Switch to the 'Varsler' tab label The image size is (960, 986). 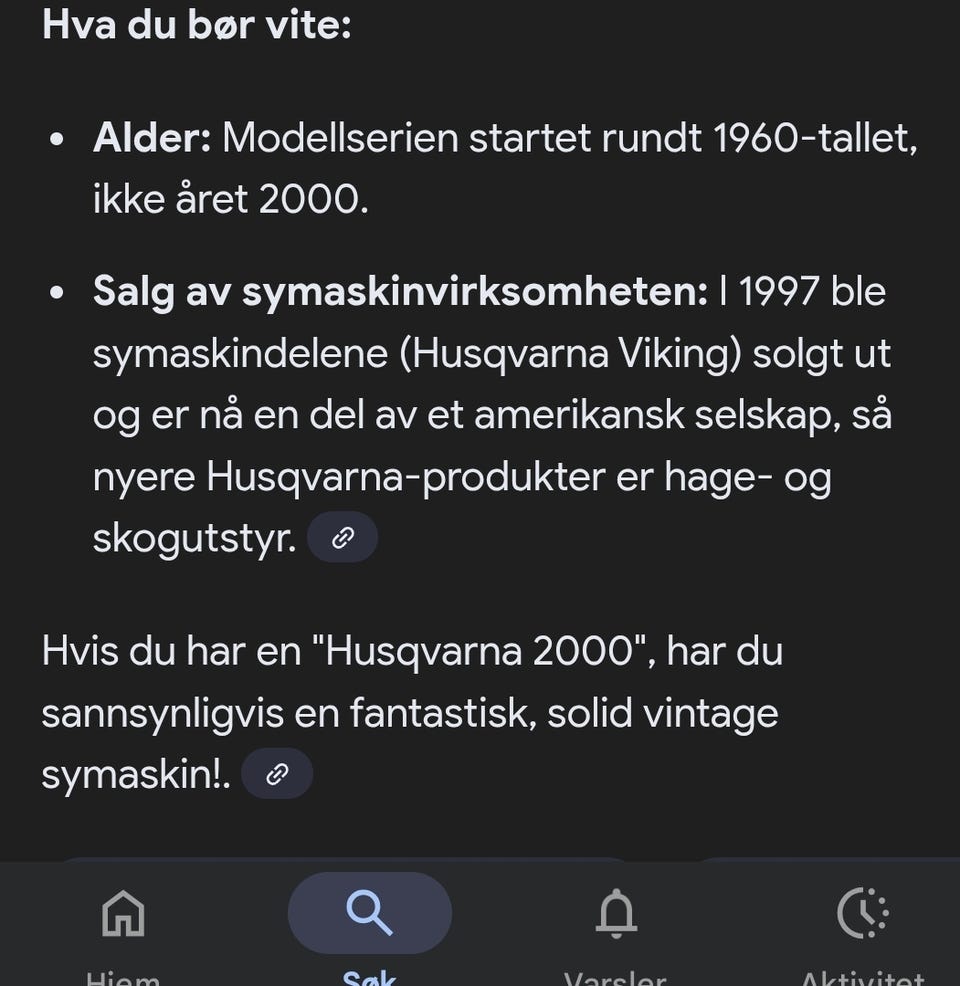(616, 978)
